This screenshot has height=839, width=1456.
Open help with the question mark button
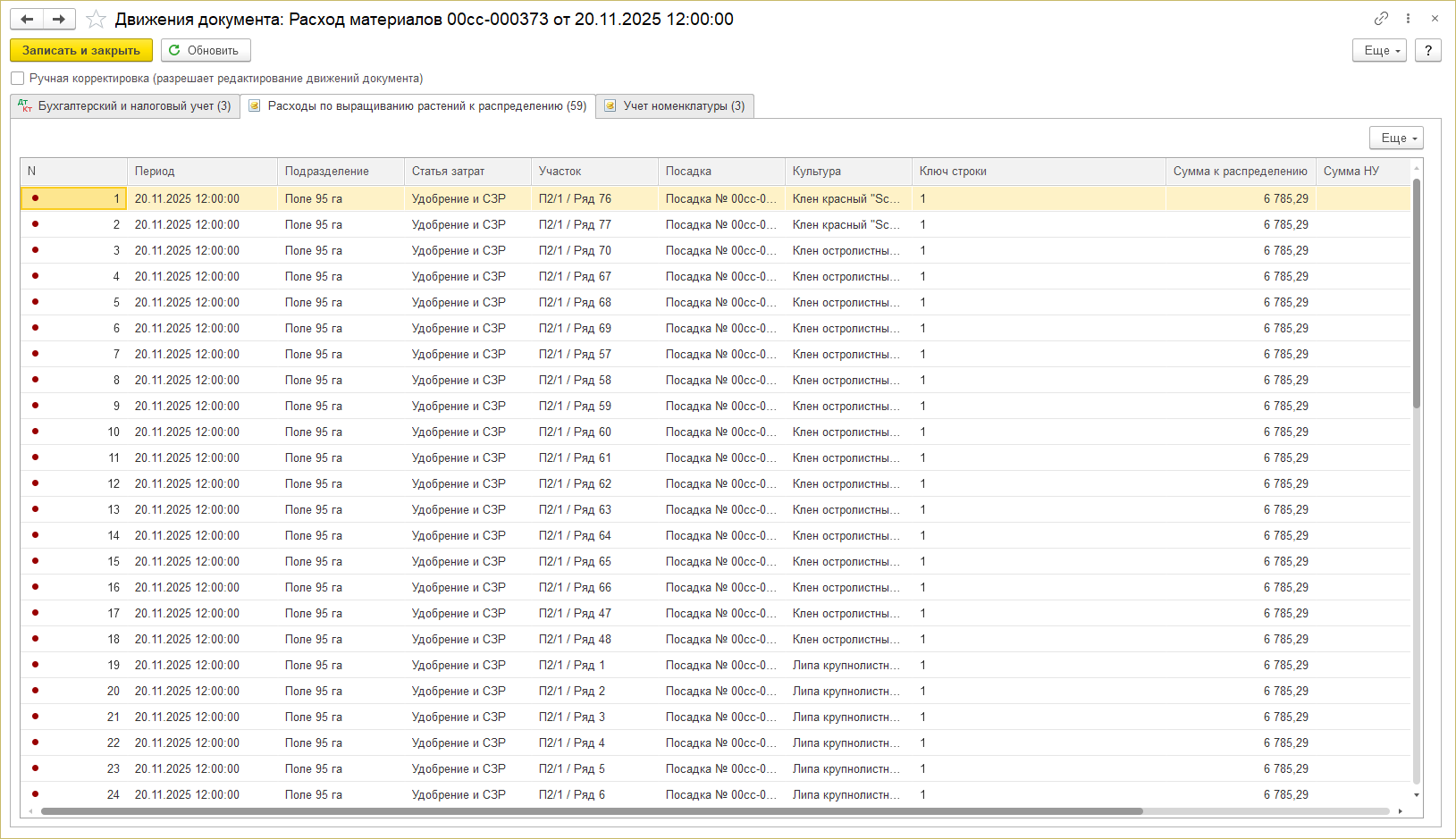[1428, 51]
